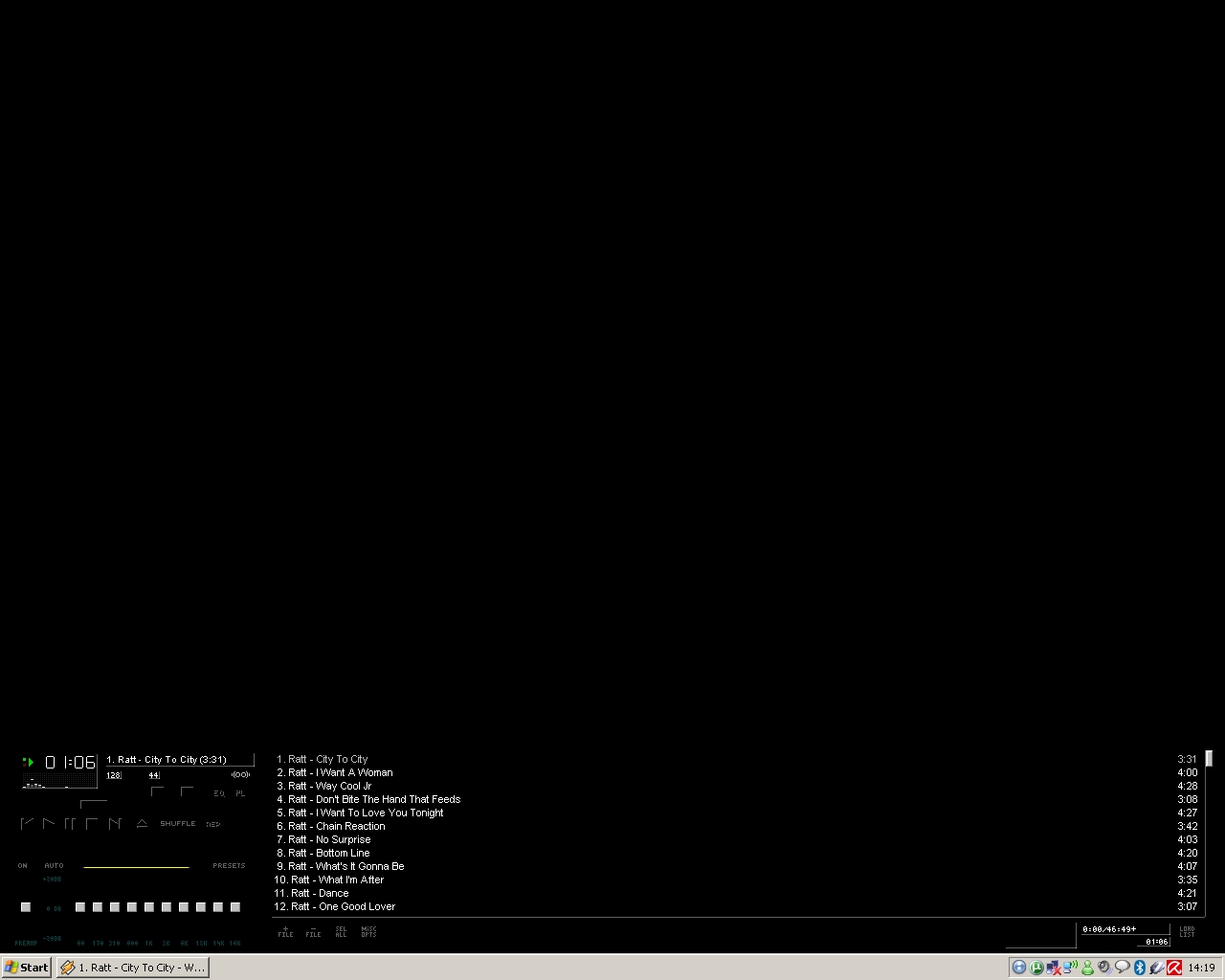Click the disconnected network tray icon

coord(1054,968)
